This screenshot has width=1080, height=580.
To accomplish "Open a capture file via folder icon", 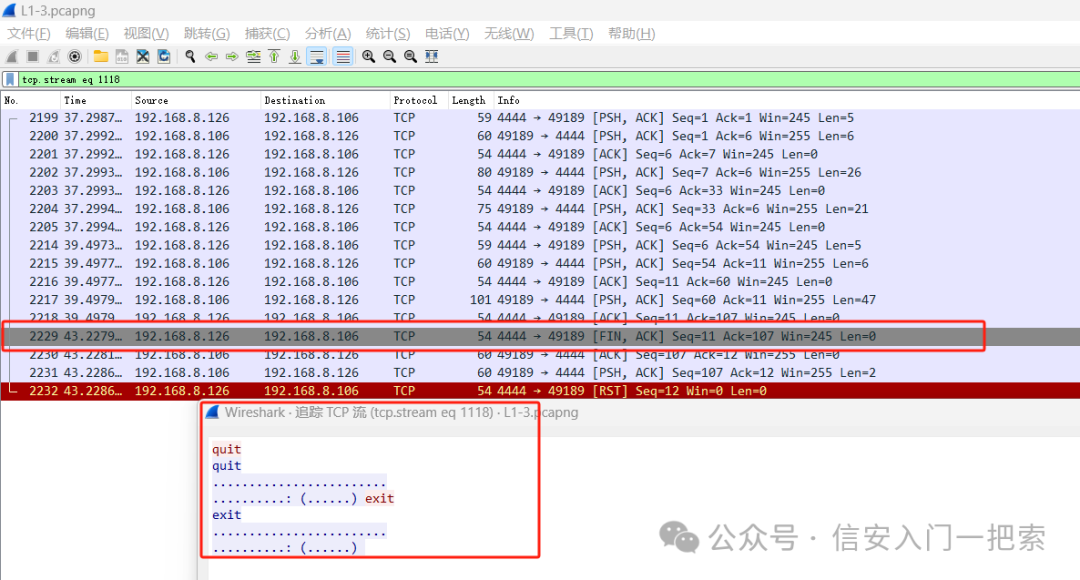I will tap(101, 56).
